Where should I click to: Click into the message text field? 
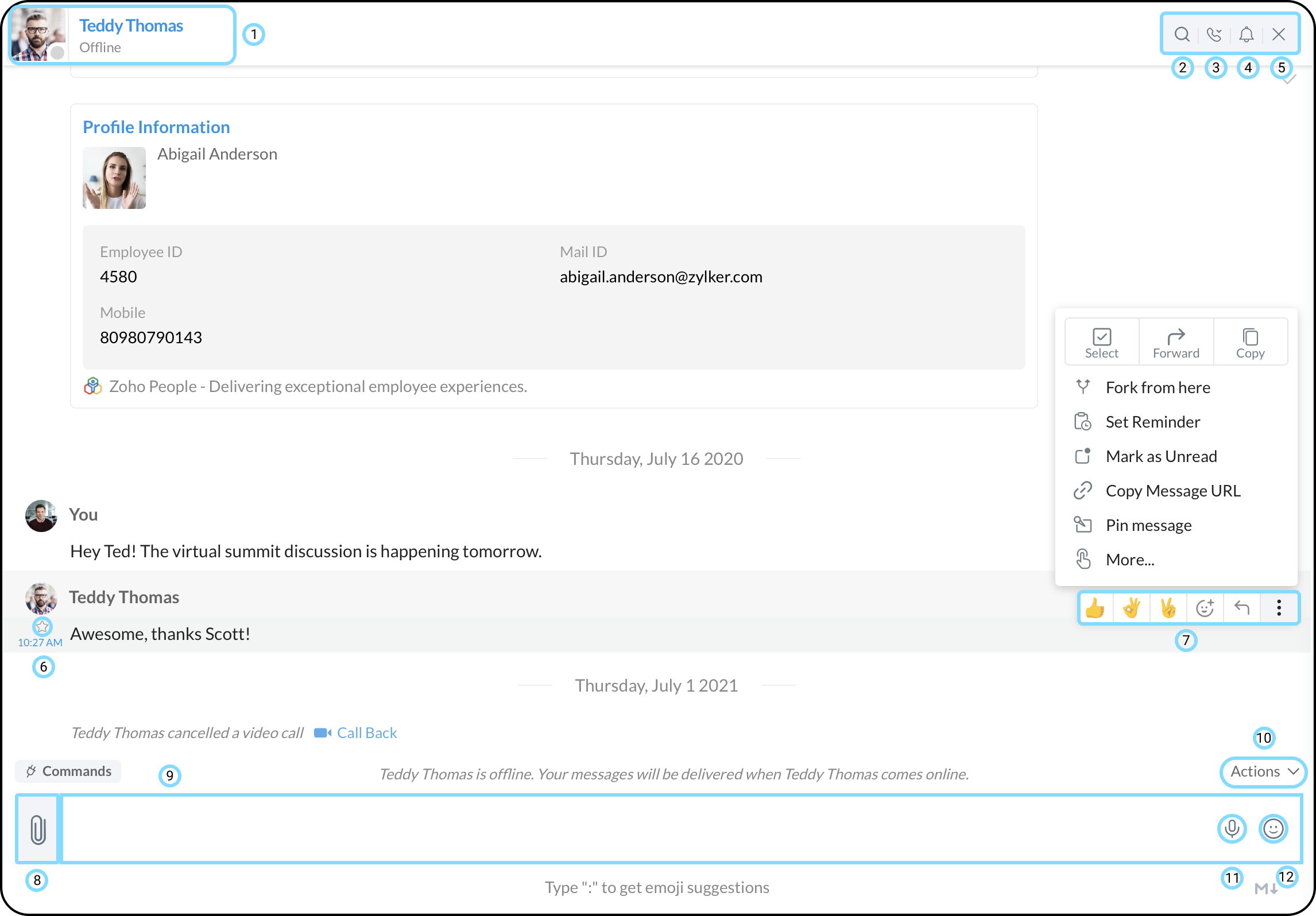click(x=632, y=829)
